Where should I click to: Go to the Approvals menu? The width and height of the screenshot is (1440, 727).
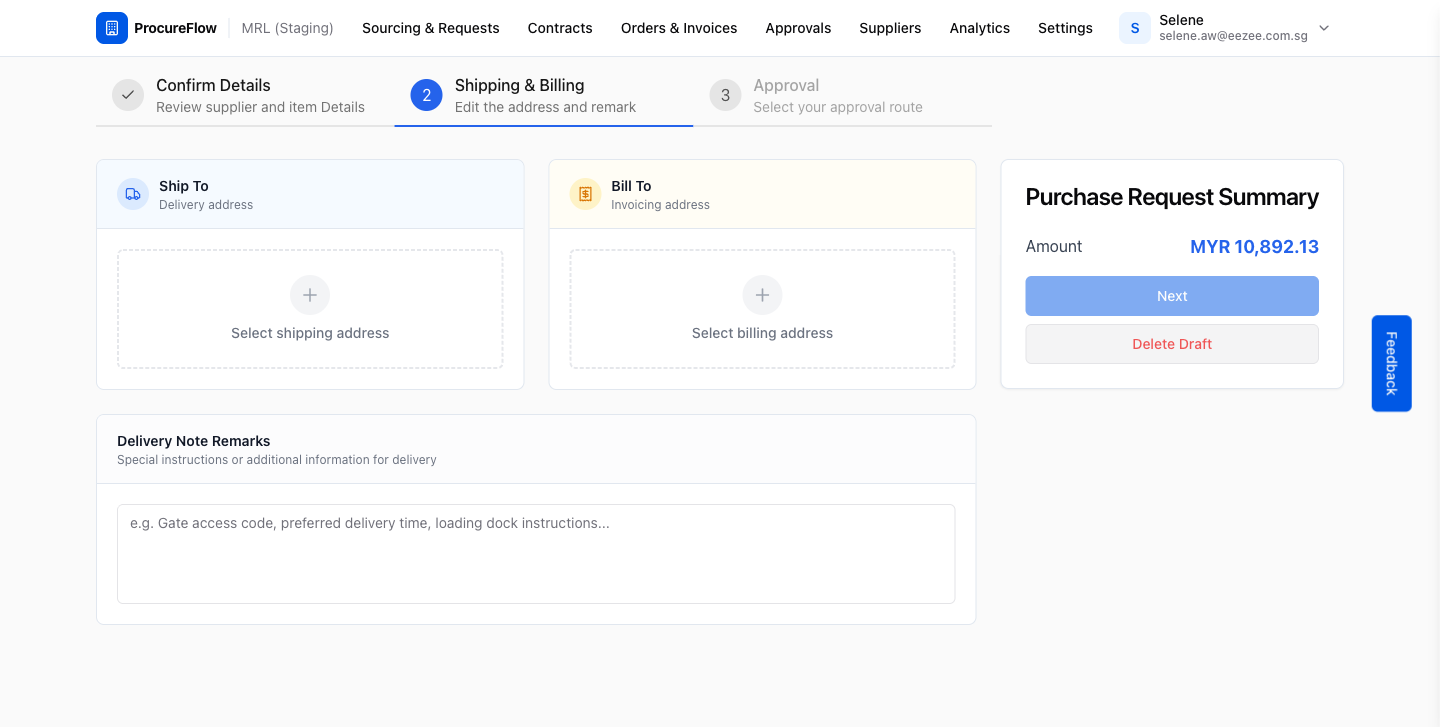pyautogui.click(x=798, y=28)
